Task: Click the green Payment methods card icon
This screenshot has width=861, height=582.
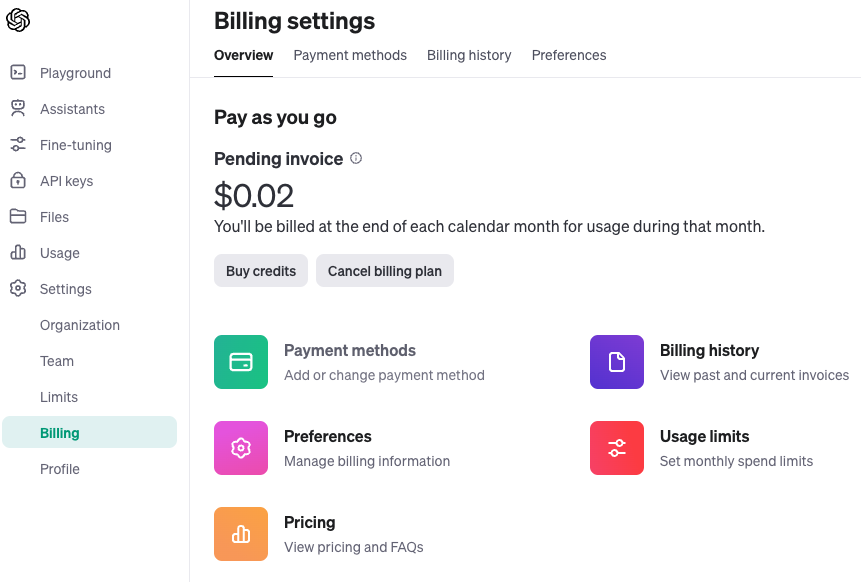Action: [x=241, y=362]
